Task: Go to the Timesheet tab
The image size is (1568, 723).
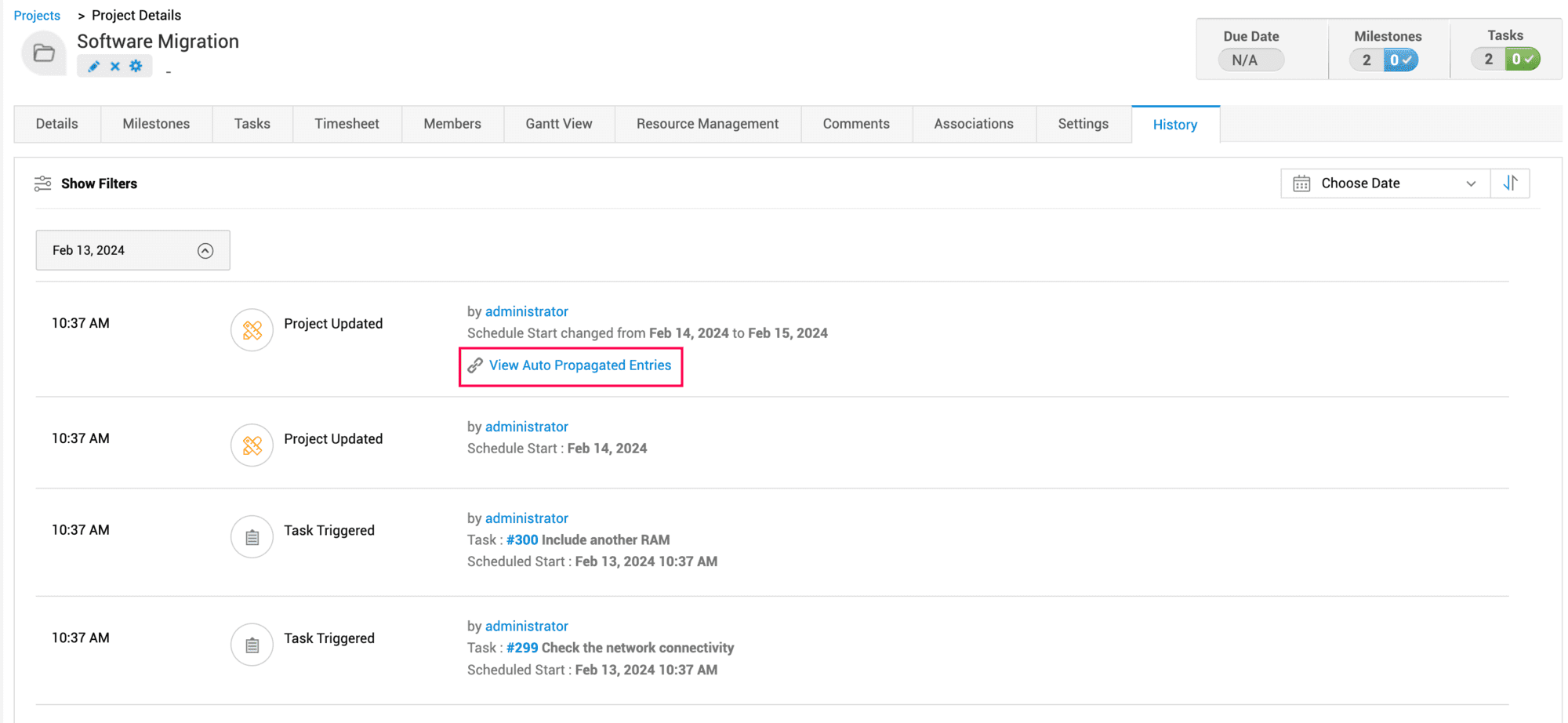Action: 347,124
